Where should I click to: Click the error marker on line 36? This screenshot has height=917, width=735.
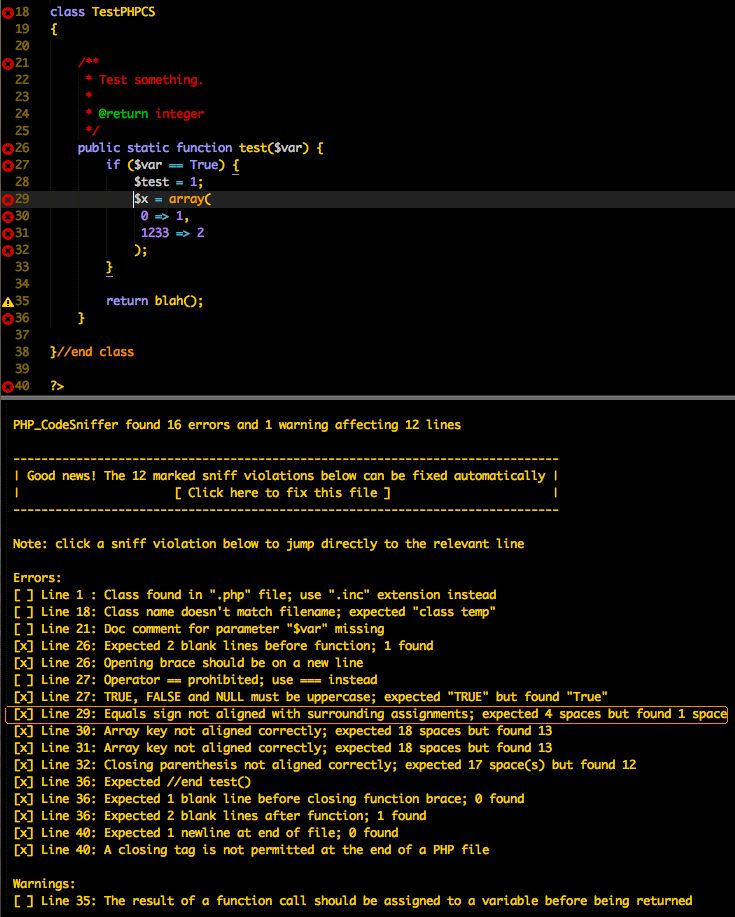coord(8,319)
